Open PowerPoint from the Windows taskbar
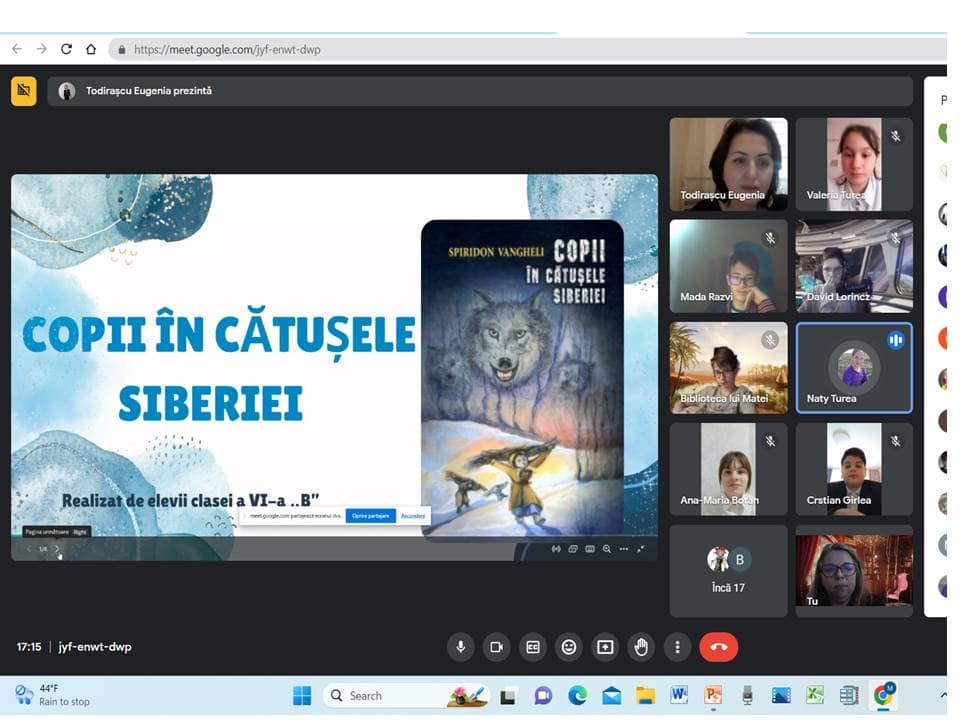The height and width of the screenshot is (720, 960). pyautogui.click(x=713, y=696)
